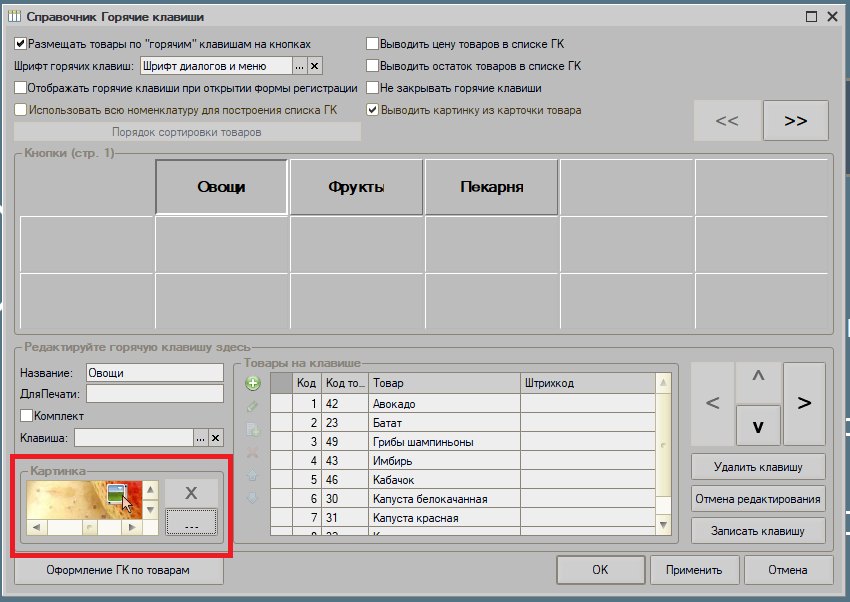Clear the Клавиша field with its x button

tap(216, 438)
